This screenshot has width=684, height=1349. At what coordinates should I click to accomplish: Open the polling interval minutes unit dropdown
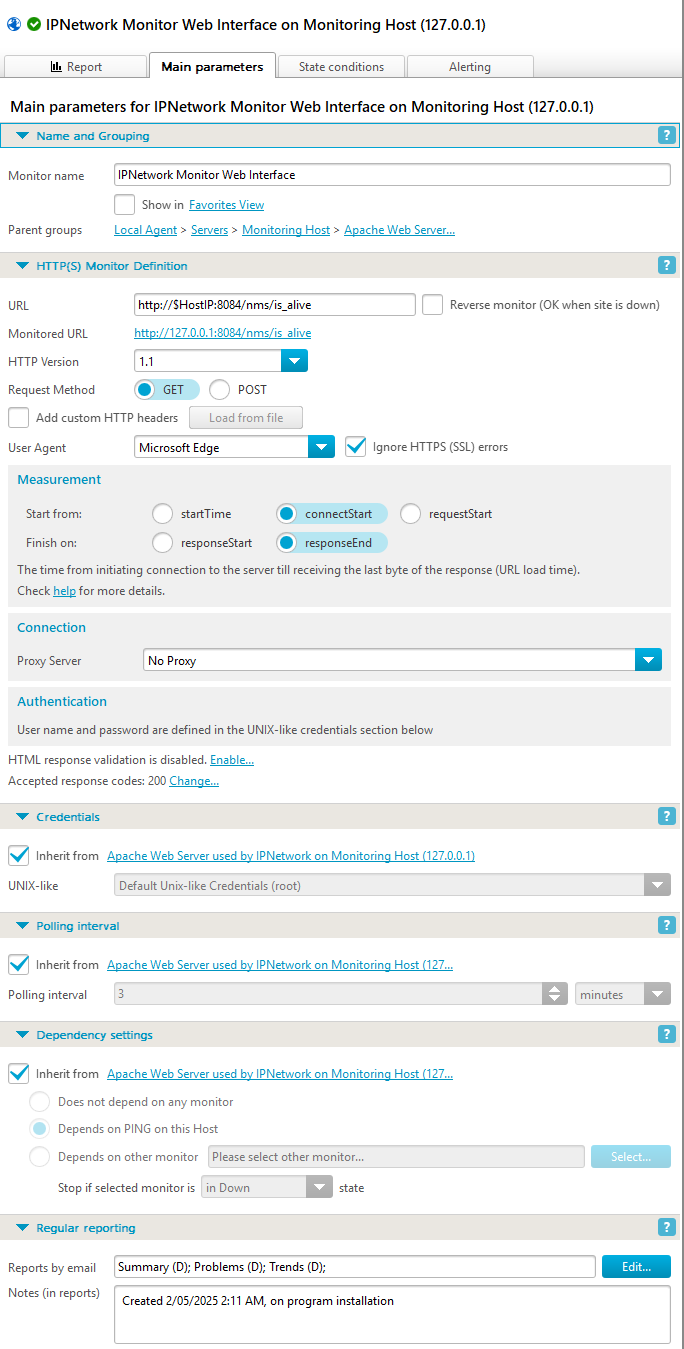tap(657, 994)
